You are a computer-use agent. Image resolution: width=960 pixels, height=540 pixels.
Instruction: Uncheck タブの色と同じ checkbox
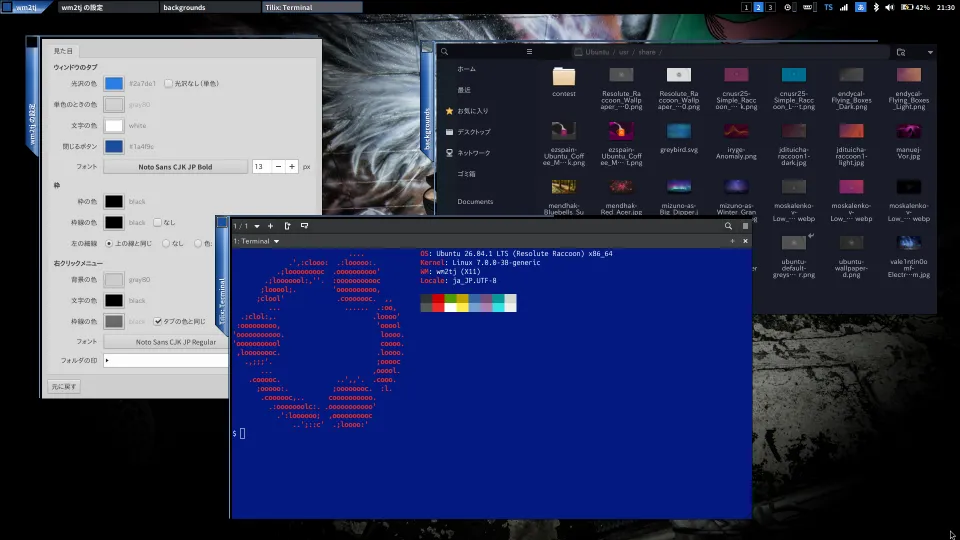click(x=158, y=321)
